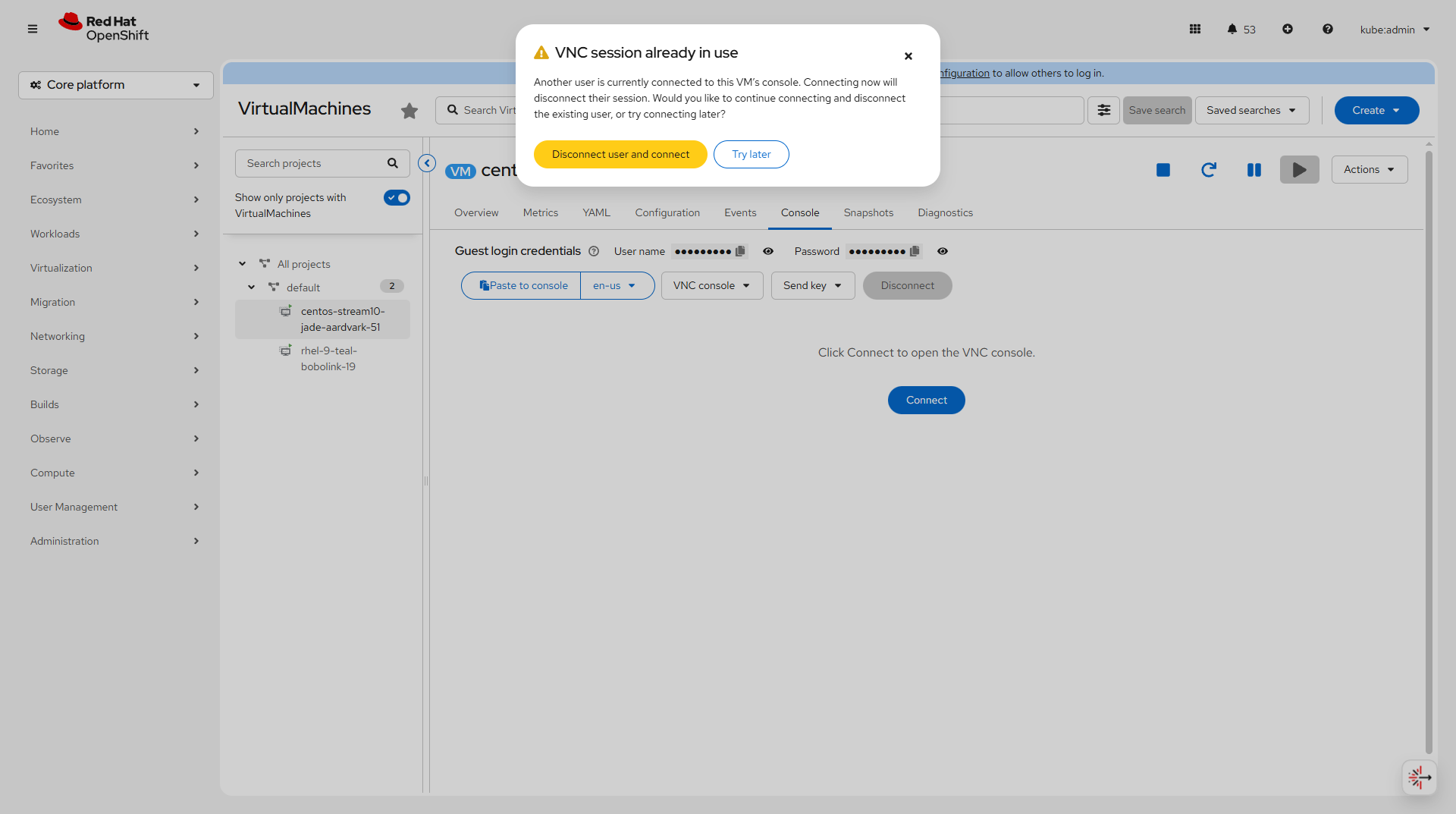The width and height of the screenshot is (1456, 814).
Task: Expand the Storage navigation section
Action: [x=115, y=370]
